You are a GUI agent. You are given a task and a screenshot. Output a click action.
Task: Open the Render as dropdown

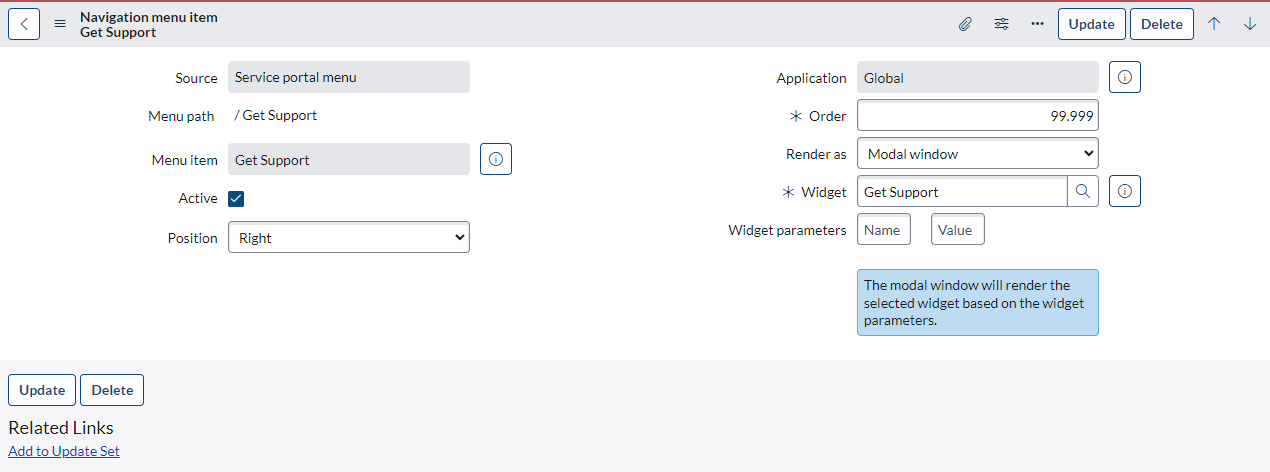point(978,154)
